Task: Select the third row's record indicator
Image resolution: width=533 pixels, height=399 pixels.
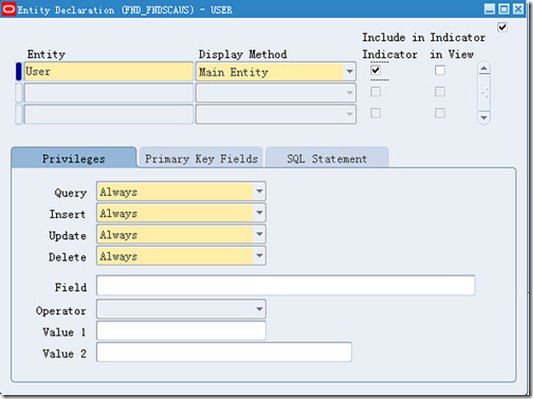Action: point(19,114)
